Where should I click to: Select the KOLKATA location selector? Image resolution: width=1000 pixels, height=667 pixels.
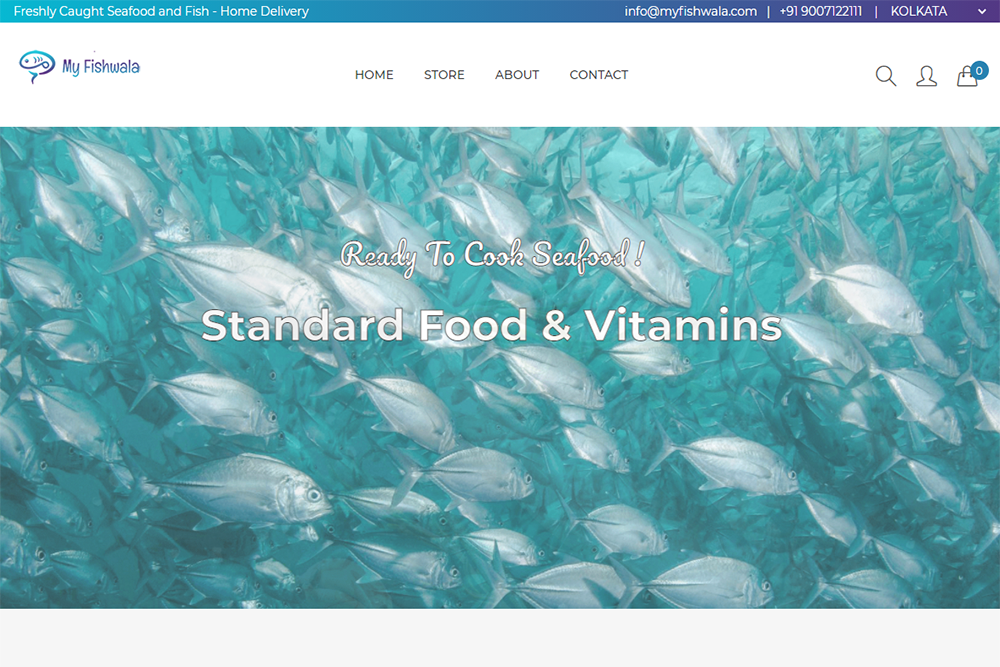938,11
